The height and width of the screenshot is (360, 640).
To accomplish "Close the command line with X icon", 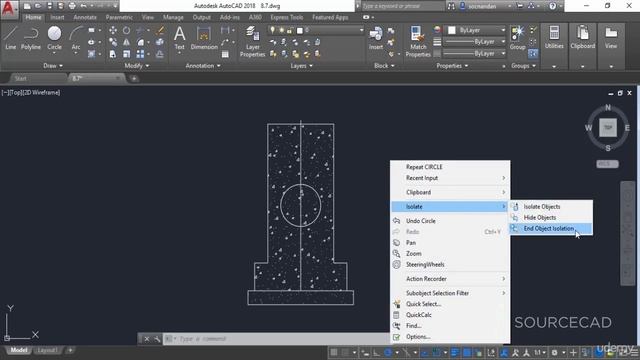I will [147, 339].
